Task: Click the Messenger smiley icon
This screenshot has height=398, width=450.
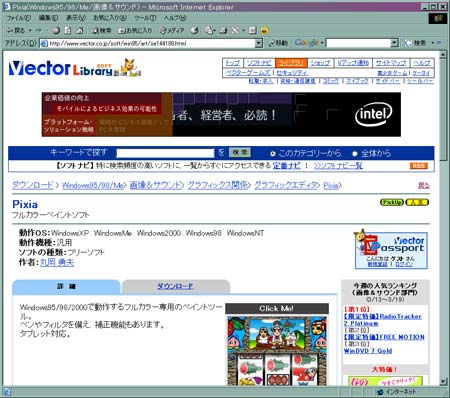Action: point(264,31)
